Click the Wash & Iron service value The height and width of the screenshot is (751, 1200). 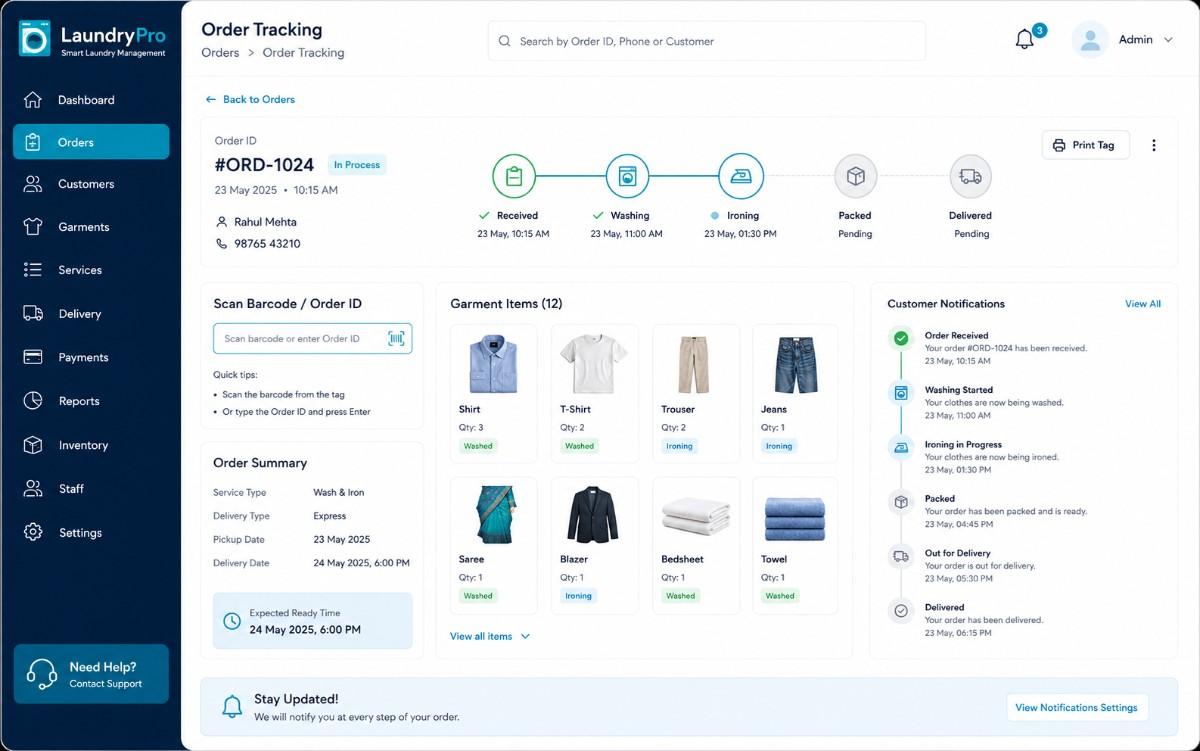[x=338, y=493]
